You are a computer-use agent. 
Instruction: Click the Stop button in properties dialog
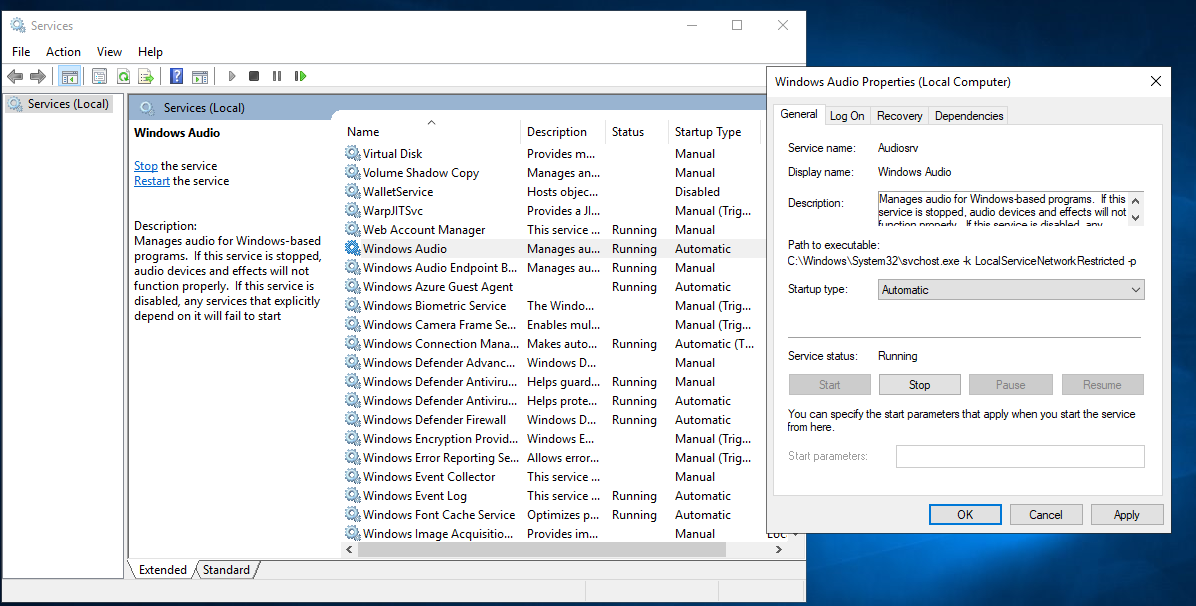point(919,385)
